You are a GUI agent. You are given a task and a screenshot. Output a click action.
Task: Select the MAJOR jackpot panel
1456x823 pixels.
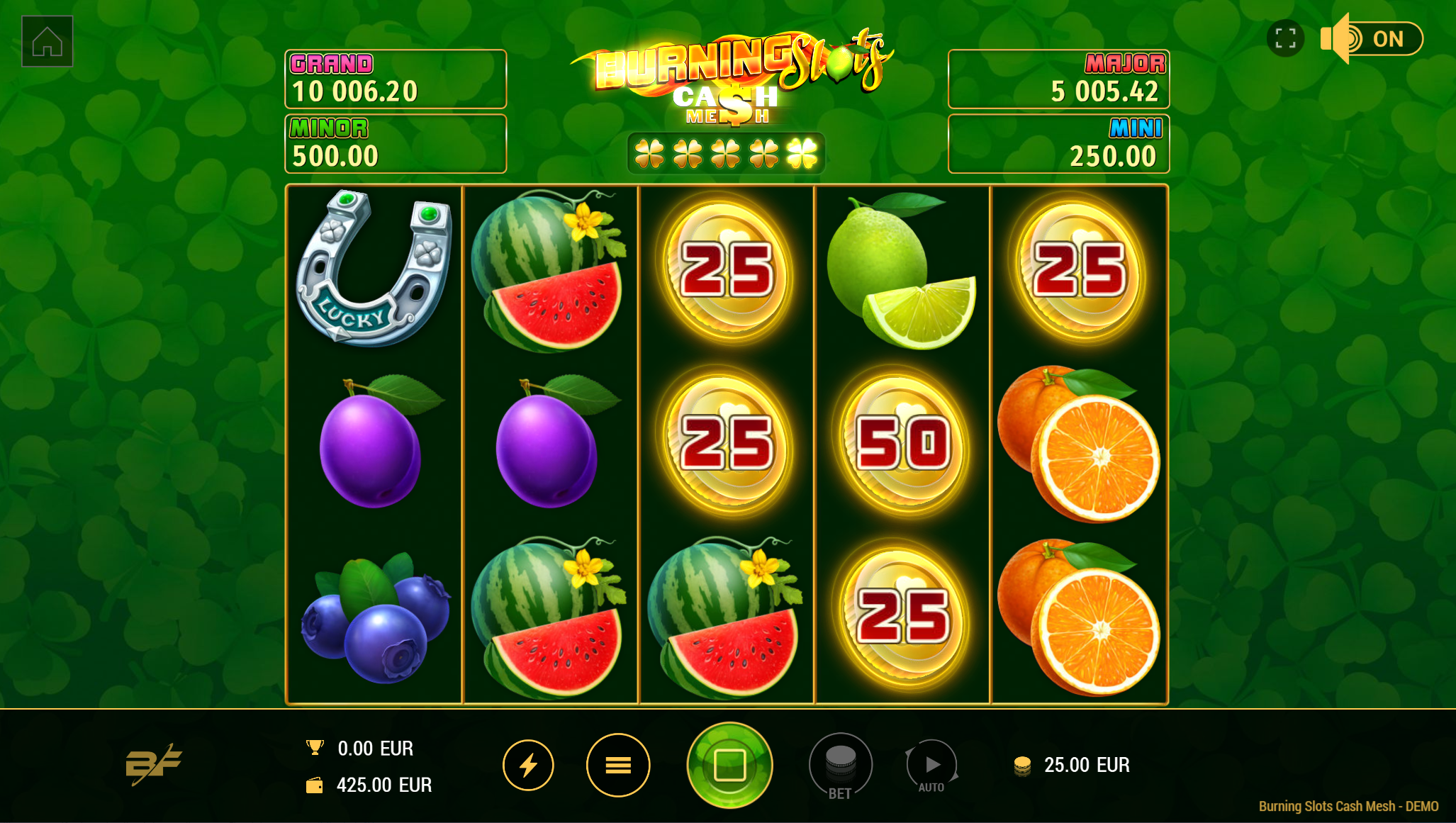[1058, 79]
